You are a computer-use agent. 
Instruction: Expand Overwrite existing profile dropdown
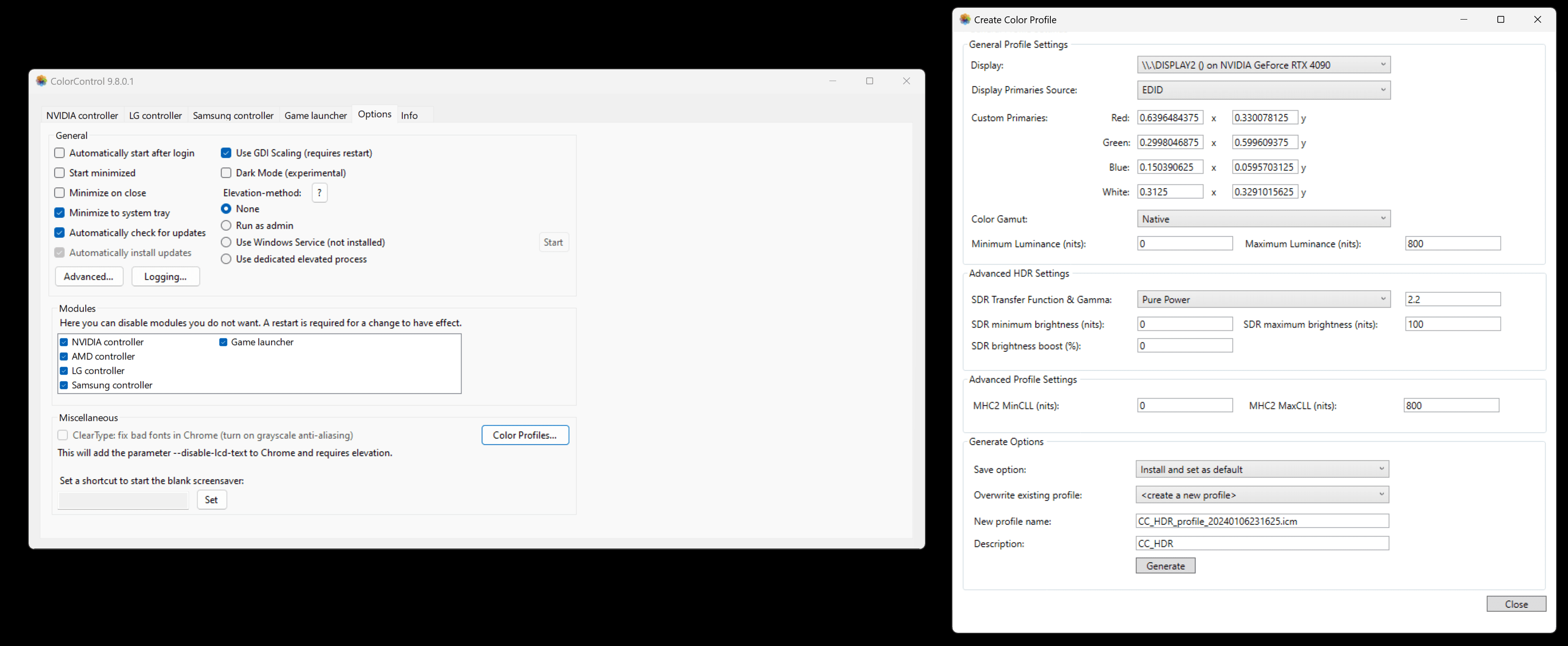click(x=1262, y=495)
